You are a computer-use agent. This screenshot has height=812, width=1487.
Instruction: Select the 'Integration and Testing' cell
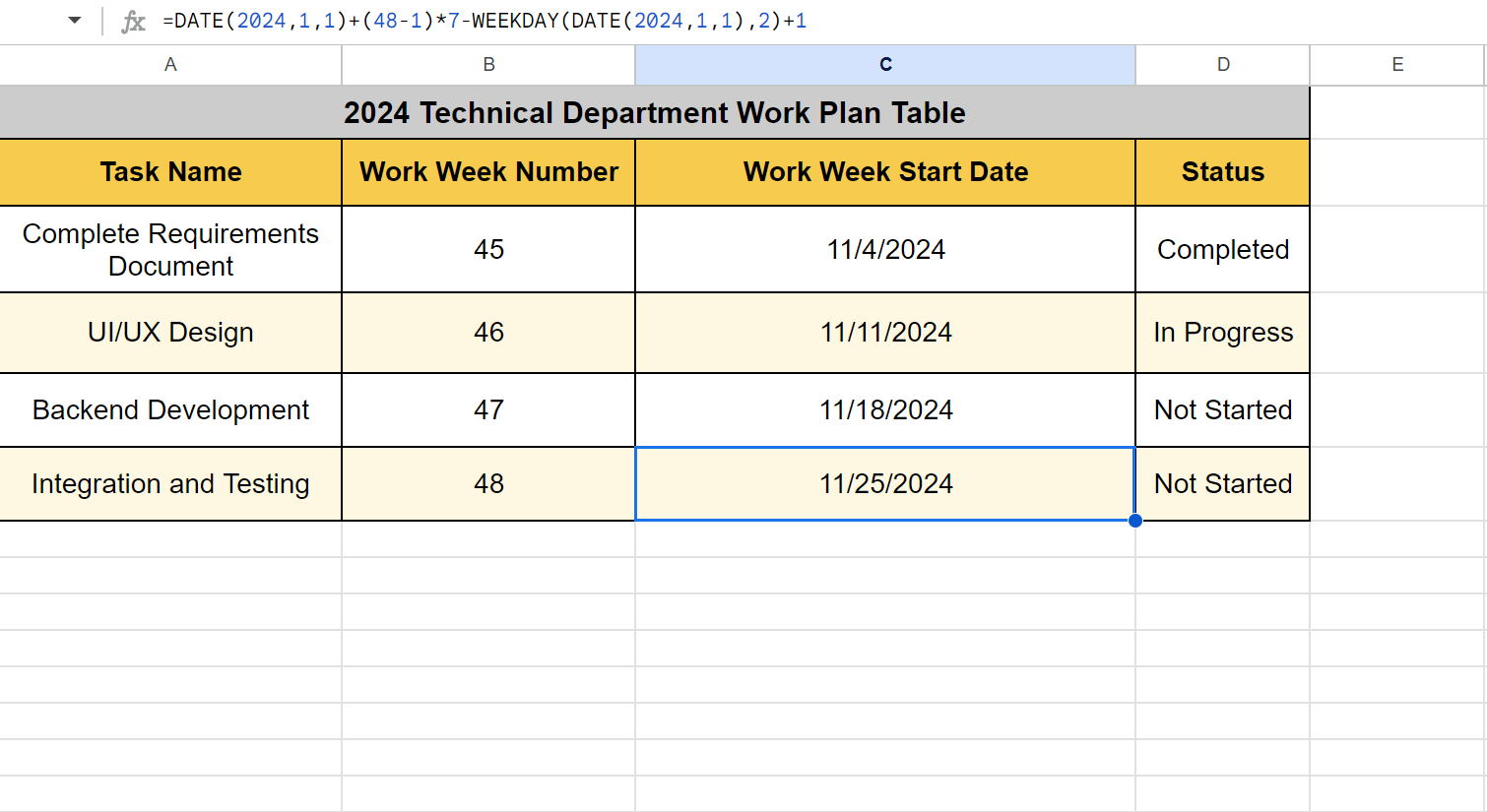[x=170, y=484]
